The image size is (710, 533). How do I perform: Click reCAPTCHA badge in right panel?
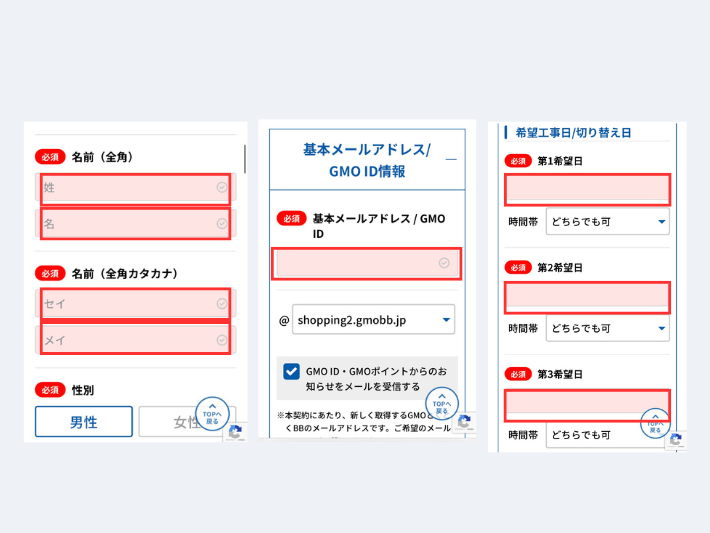pyautogui.click(x=676, y=440)
